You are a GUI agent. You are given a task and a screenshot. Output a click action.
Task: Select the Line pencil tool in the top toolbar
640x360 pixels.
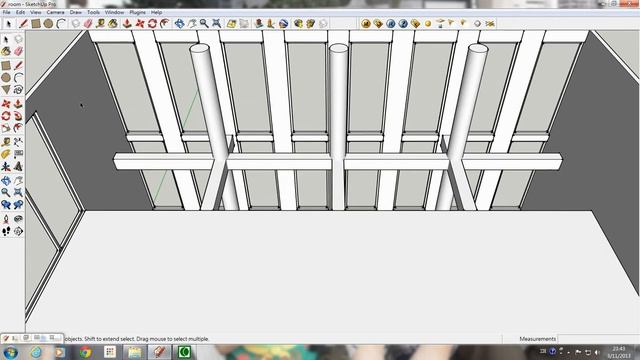pyautogui.click(x=23, y=24)
